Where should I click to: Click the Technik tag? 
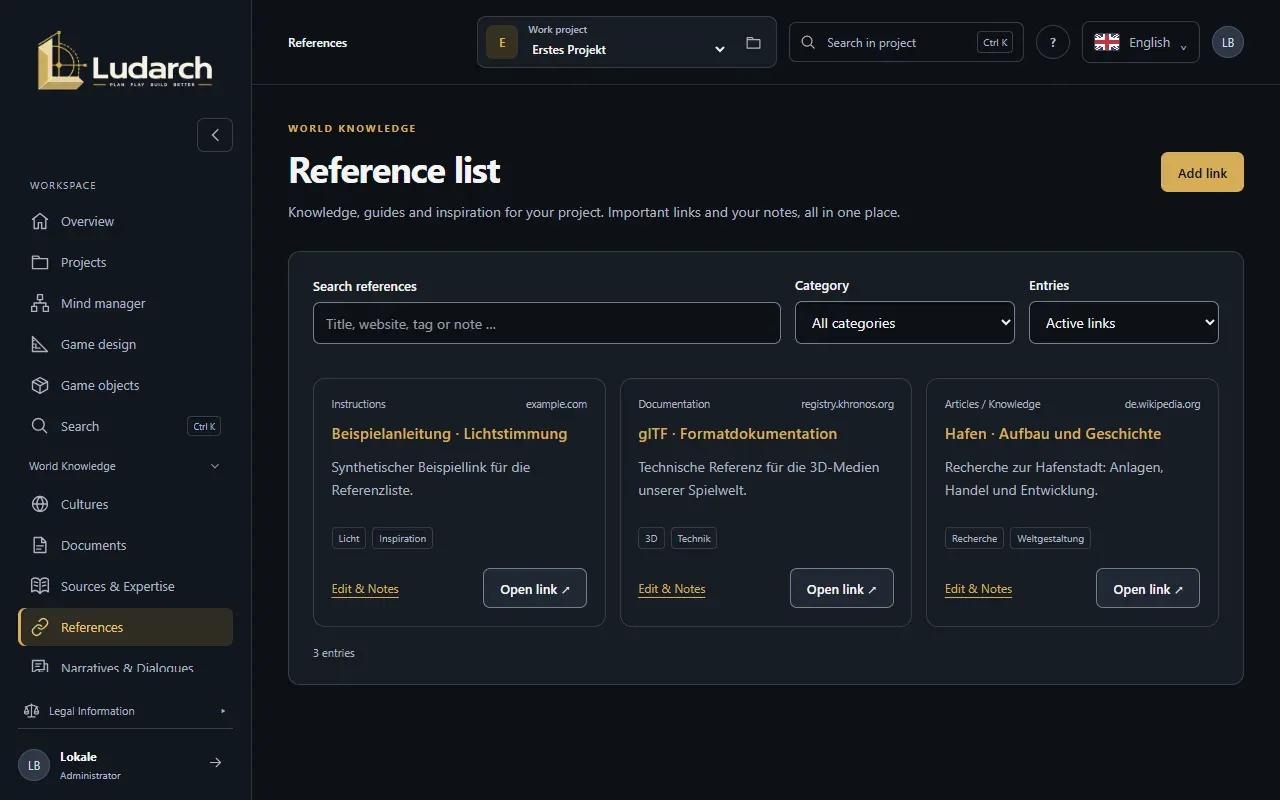(694, 538)
